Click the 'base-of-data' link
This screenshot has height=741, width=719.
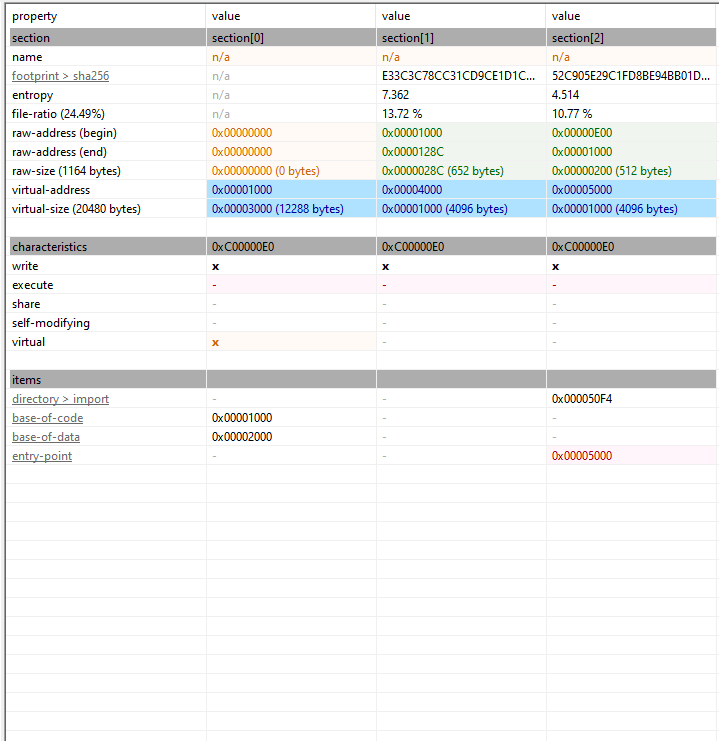(46, 437)
